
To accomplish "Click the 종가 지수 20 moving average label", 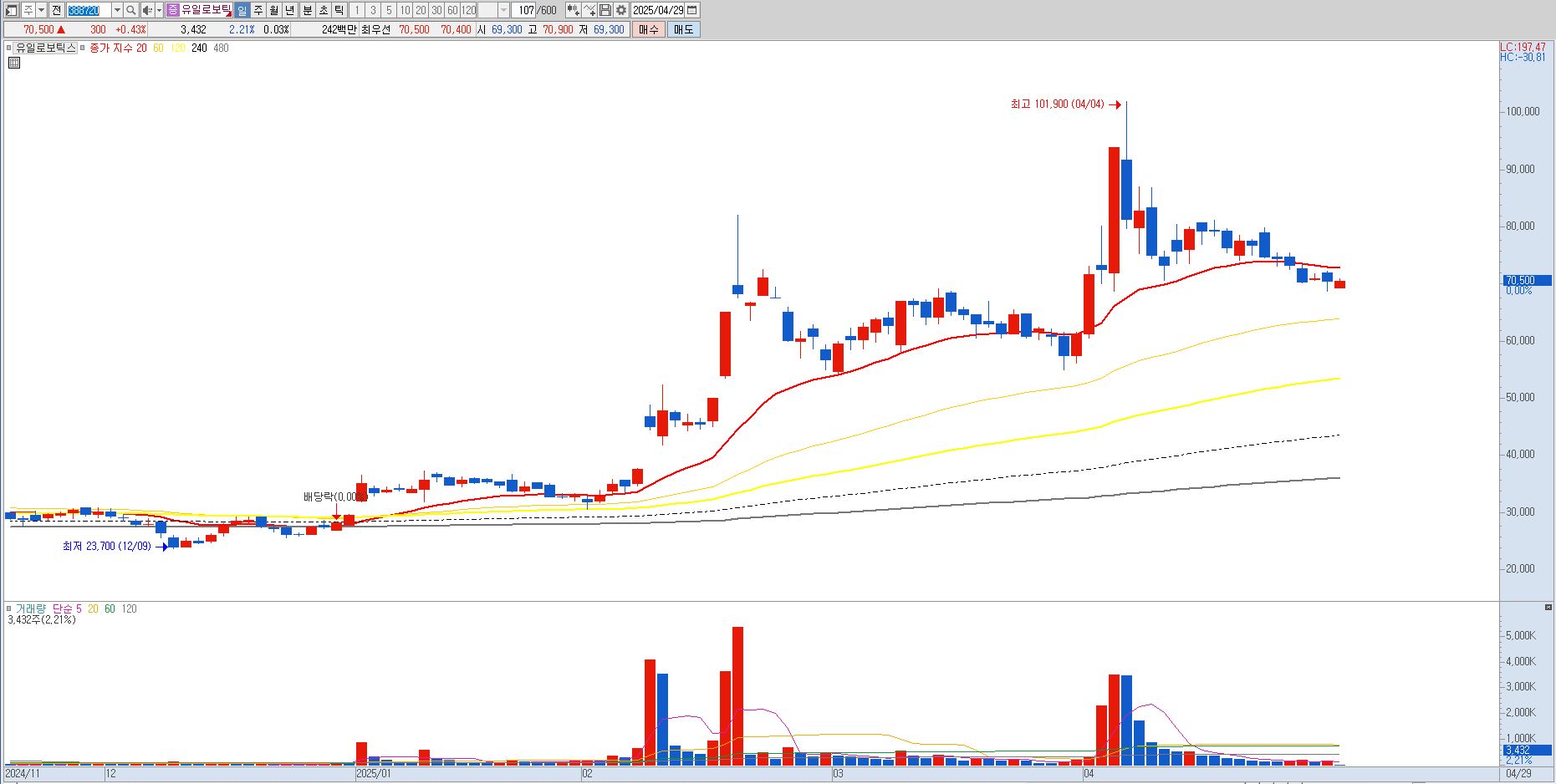I will 118,48.
